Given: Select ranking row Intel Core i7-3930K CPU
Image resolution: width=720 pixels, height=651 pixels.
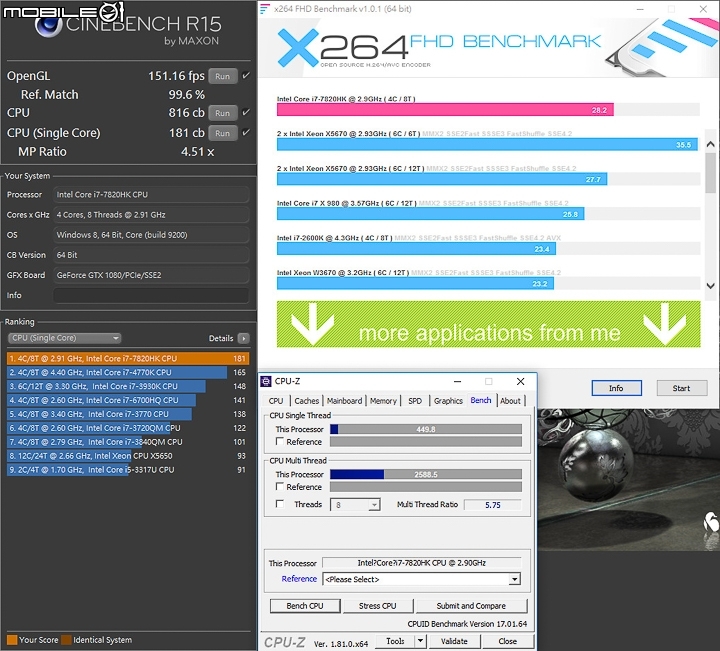Looking at the screenshot, I should pyautogui.click(x=128, y=386).
